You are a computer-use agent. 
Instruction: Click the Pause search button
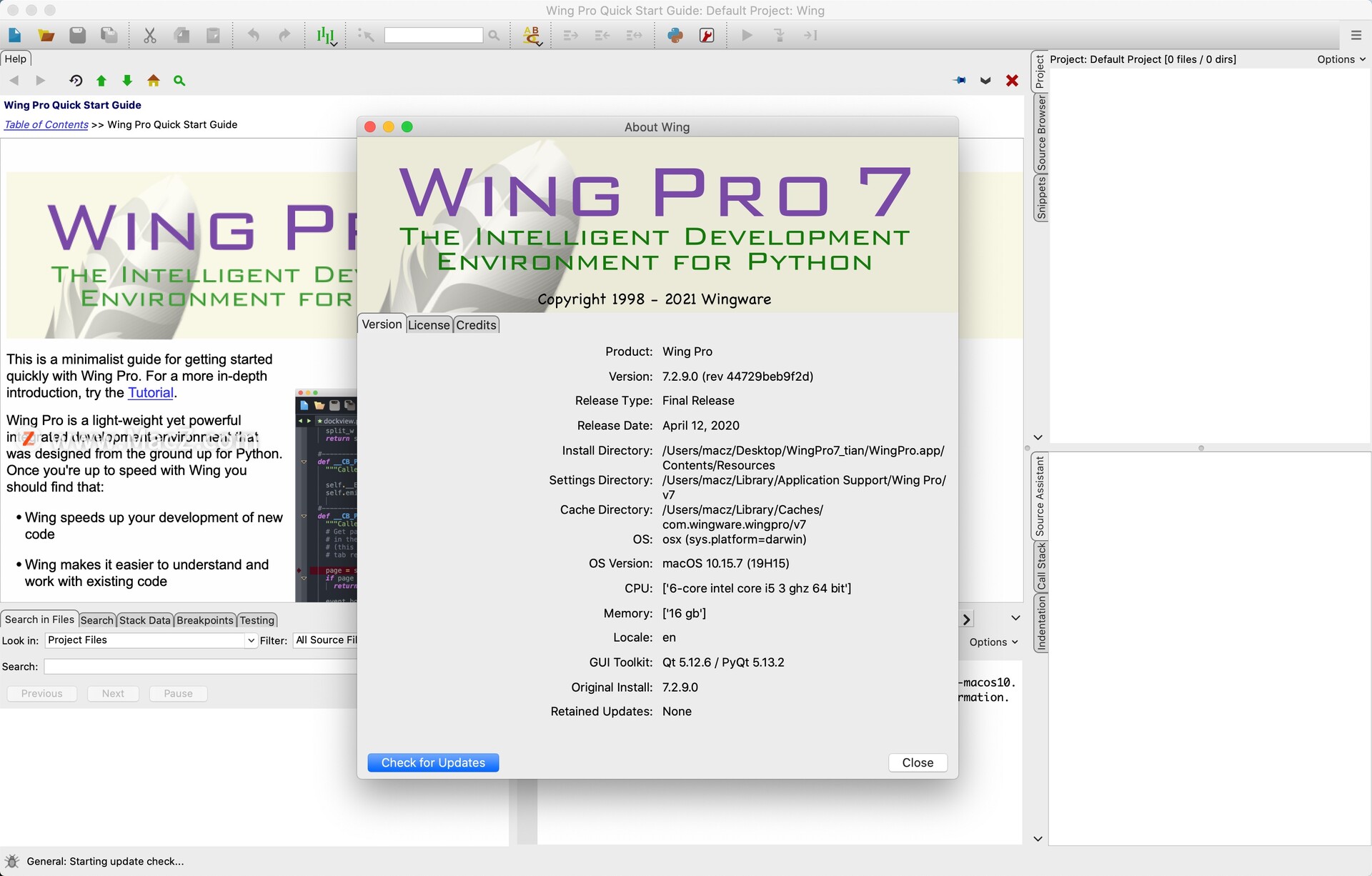(178, 694)
